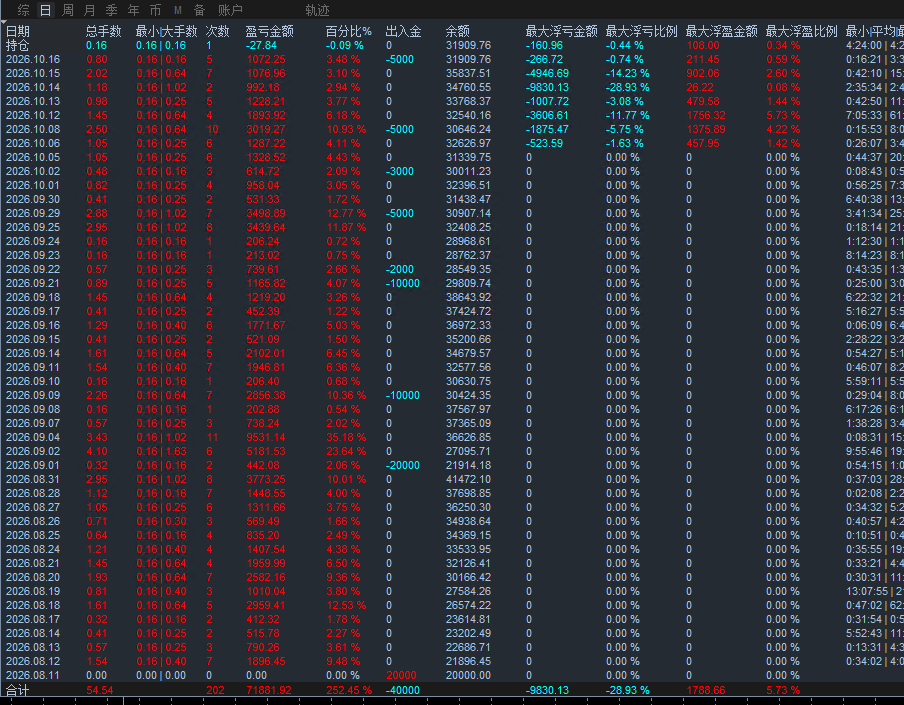Select the 持仓 row label
Image resolution: width=904 pixels, height=705 pixels.
pyautogui.click(x=17, y=45)
